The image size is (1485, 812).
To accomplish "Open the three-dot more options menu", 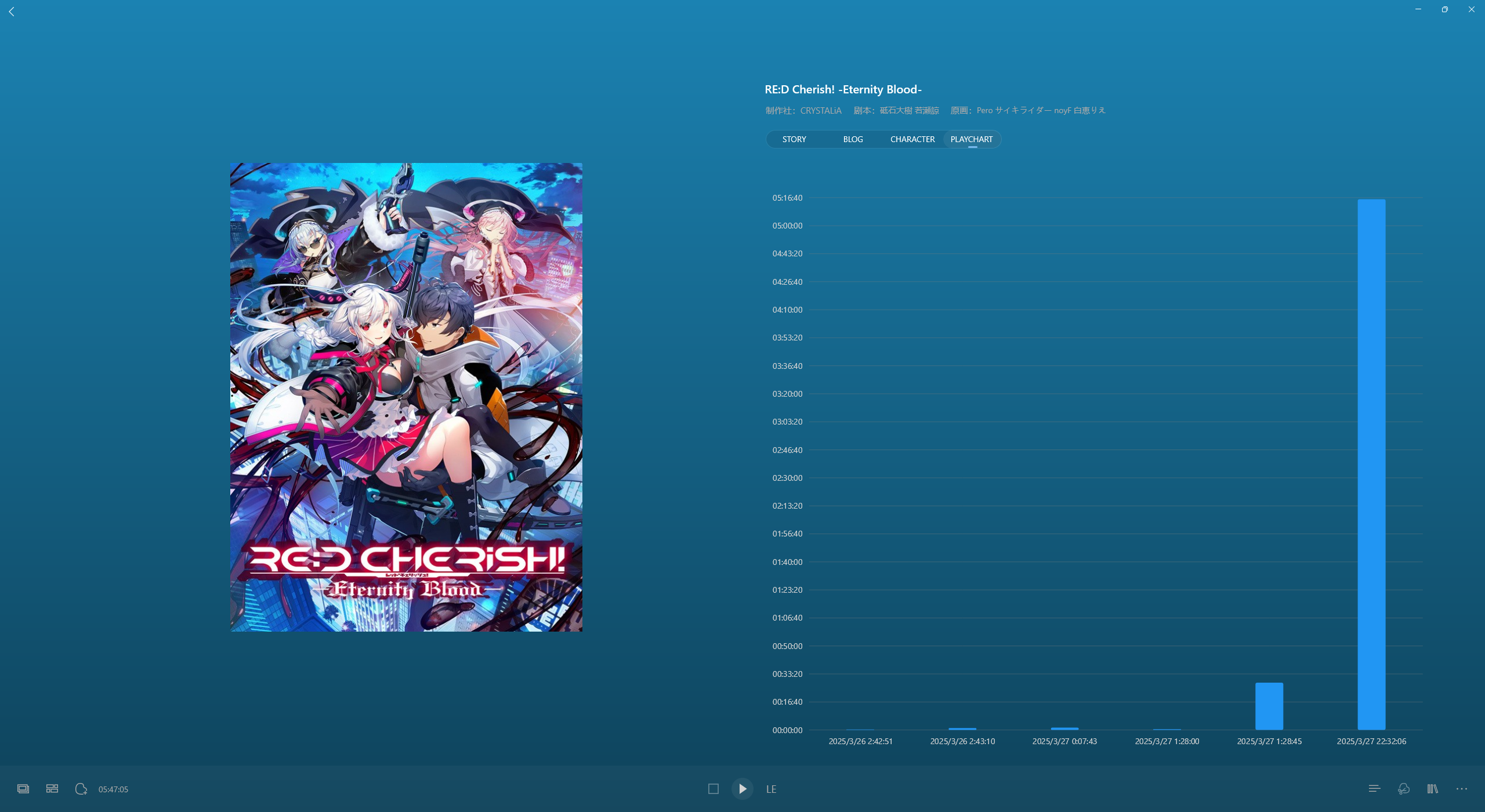I will point(1462,789).
